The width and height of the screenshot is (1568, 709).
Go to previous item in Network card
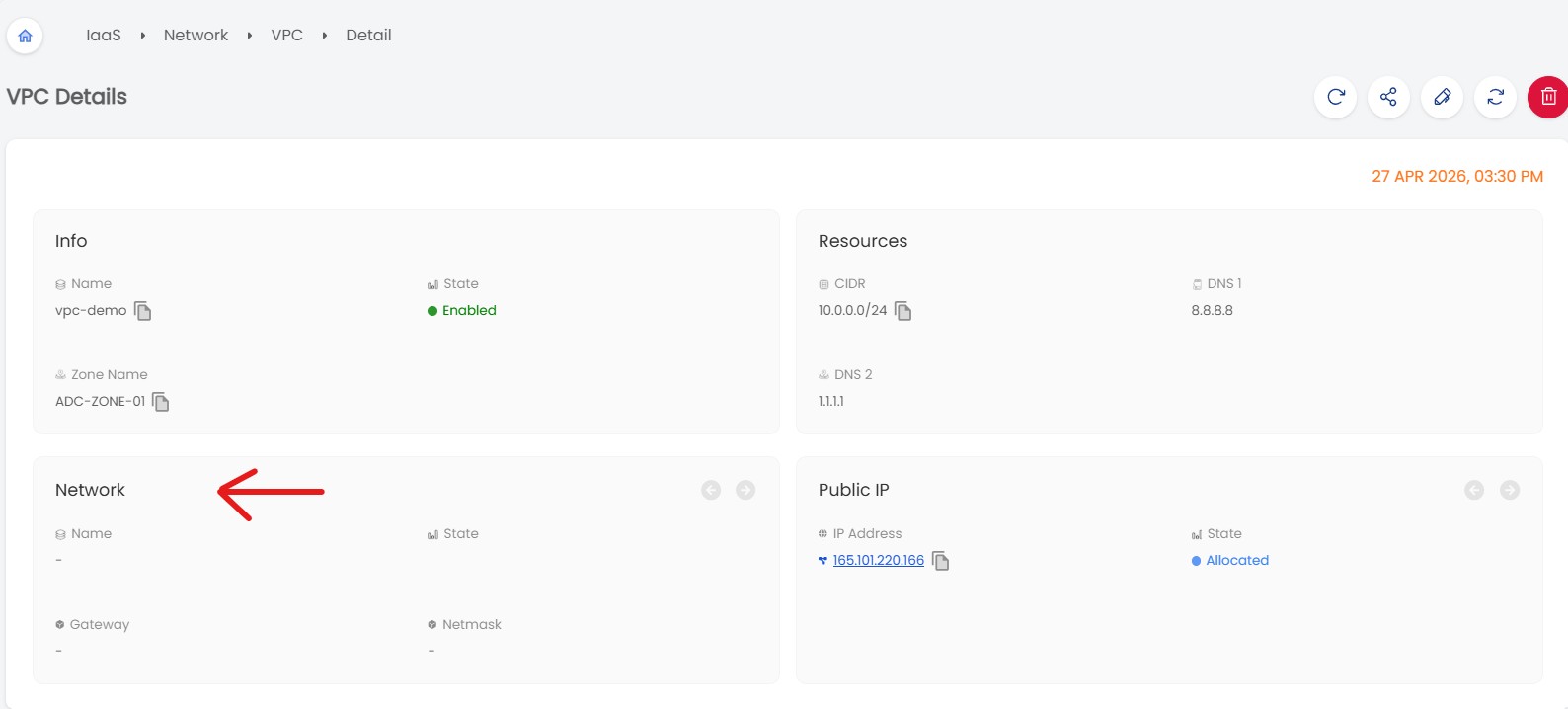[711, 490]
